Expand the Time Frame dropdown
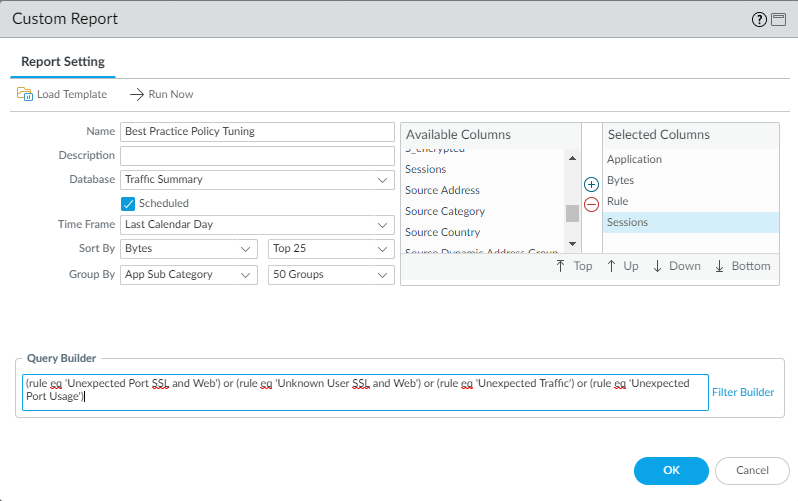This screenshot has width=798, height=501. [257, 224]
